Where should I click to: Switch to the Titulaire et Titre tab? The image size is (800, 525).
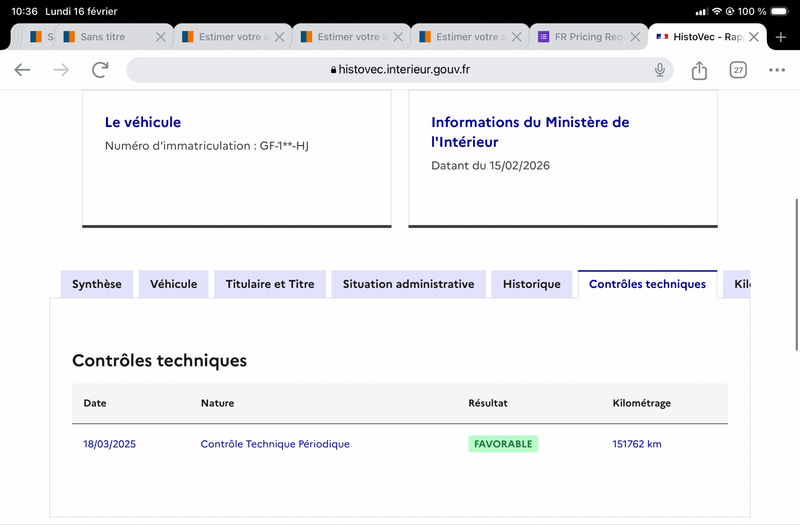pos(270,284)
